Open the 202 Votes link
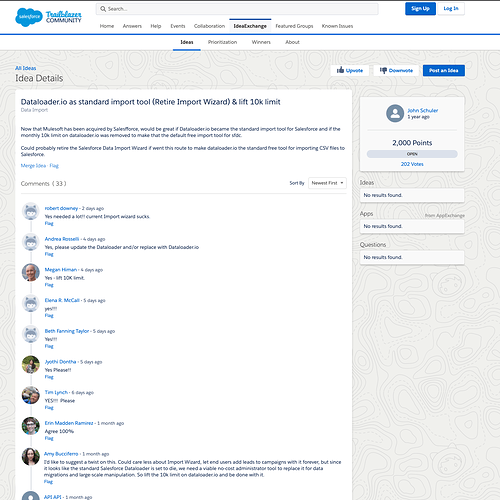This screenshot has height=500, width=500. [412, 164]
